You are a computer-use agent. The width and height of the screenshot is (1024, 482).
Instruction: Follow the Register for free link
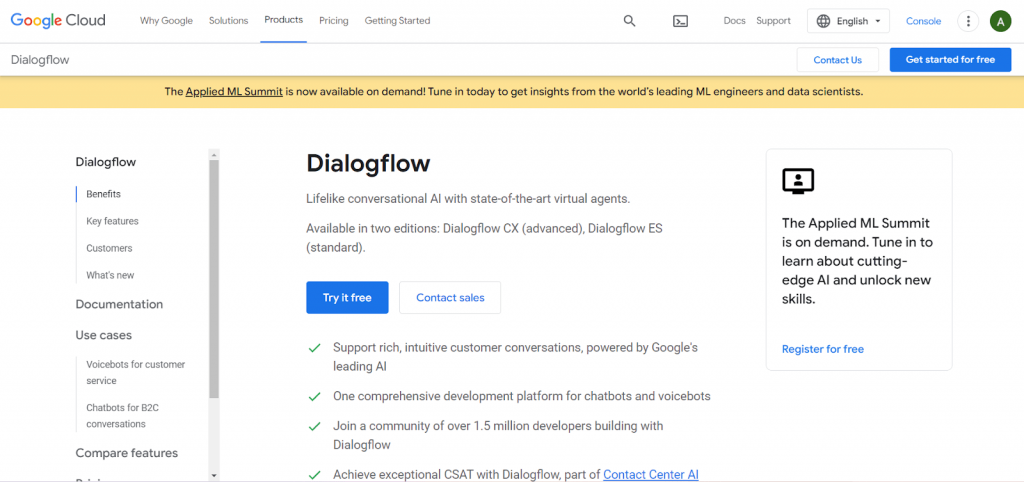tap(822, 349)
